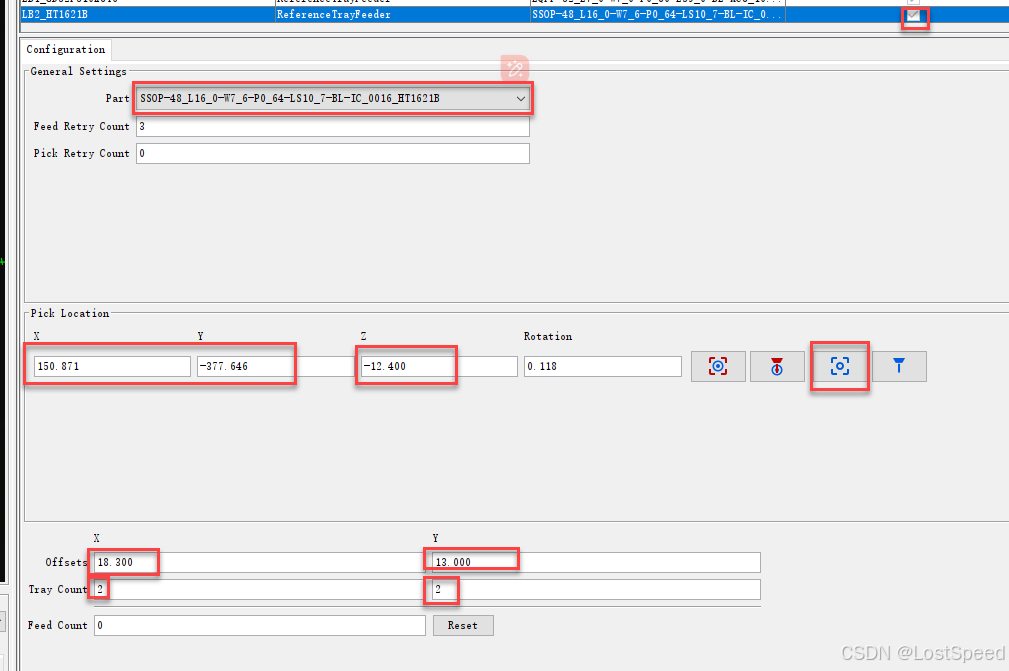Screen dimensions: 1009x671
Task: Click the red nozzle move-down probe icon
Action: (777, 366)
